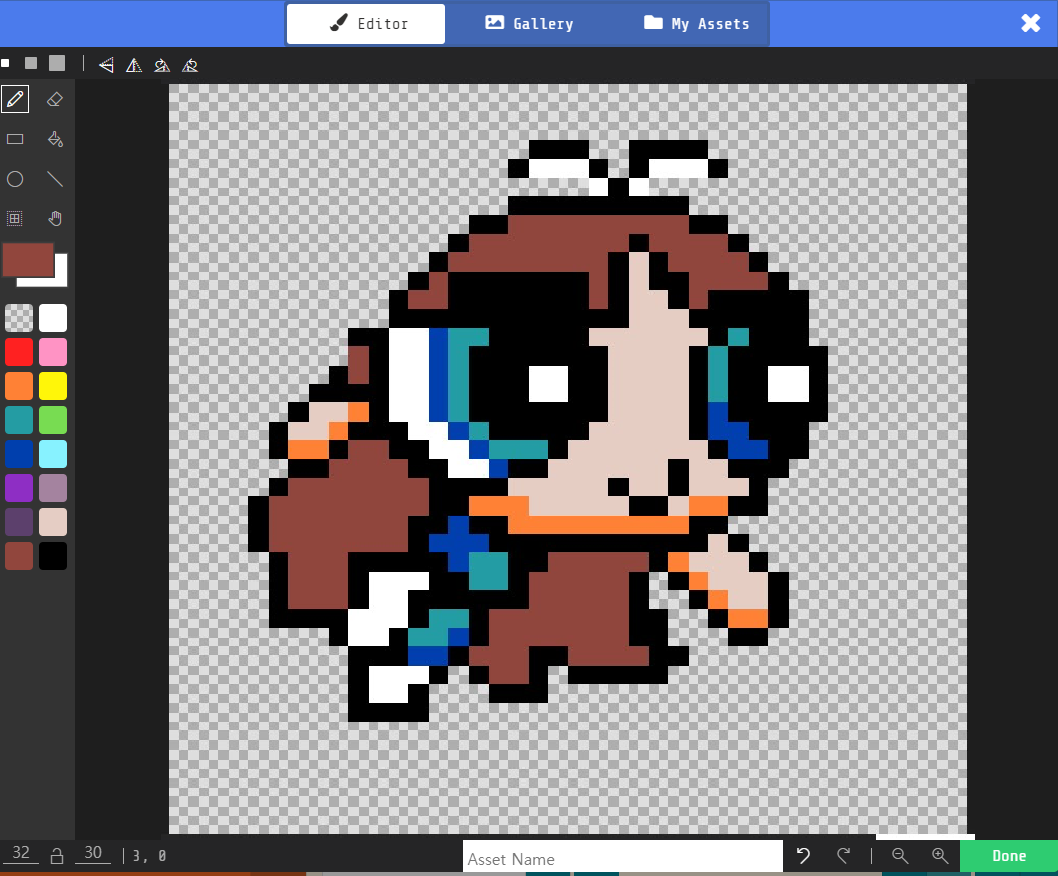1058x876 pixels.
Task: Rotate the sprite clockwise
Action: (x=162, y=65)
